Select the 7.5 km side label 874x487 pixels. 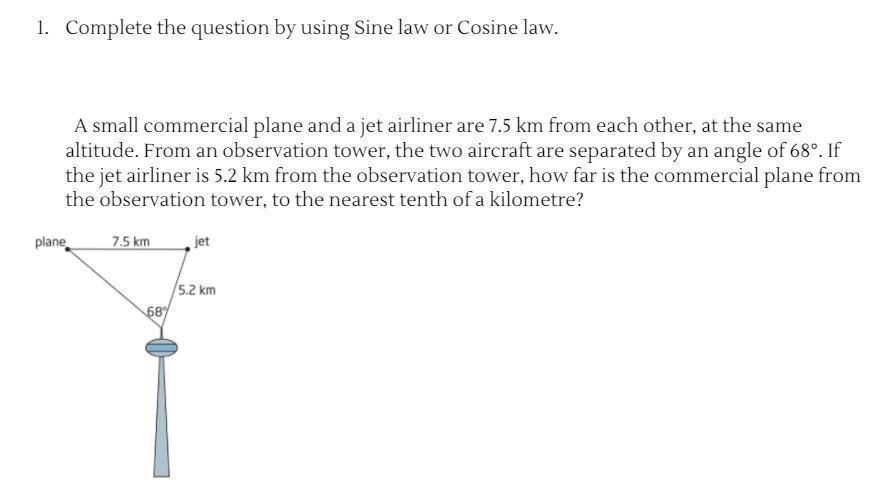tap(130, 241)
